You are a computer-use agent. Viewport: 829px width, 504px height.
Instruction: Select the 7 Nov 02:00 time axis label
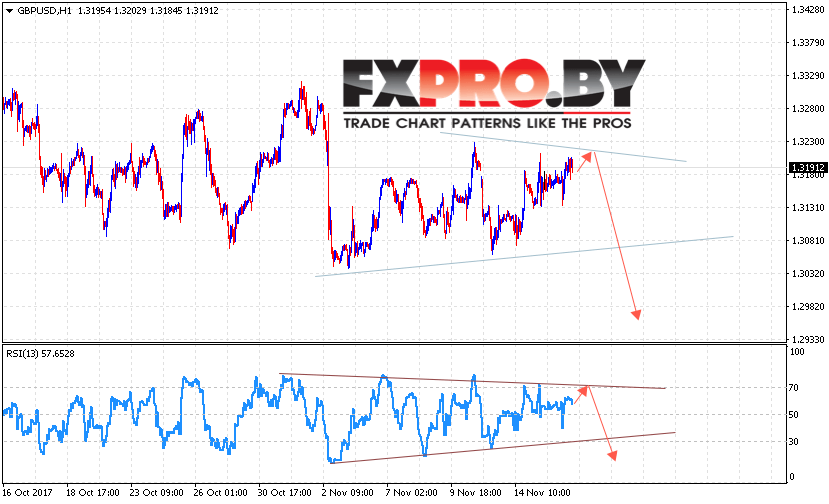(411, 492)
